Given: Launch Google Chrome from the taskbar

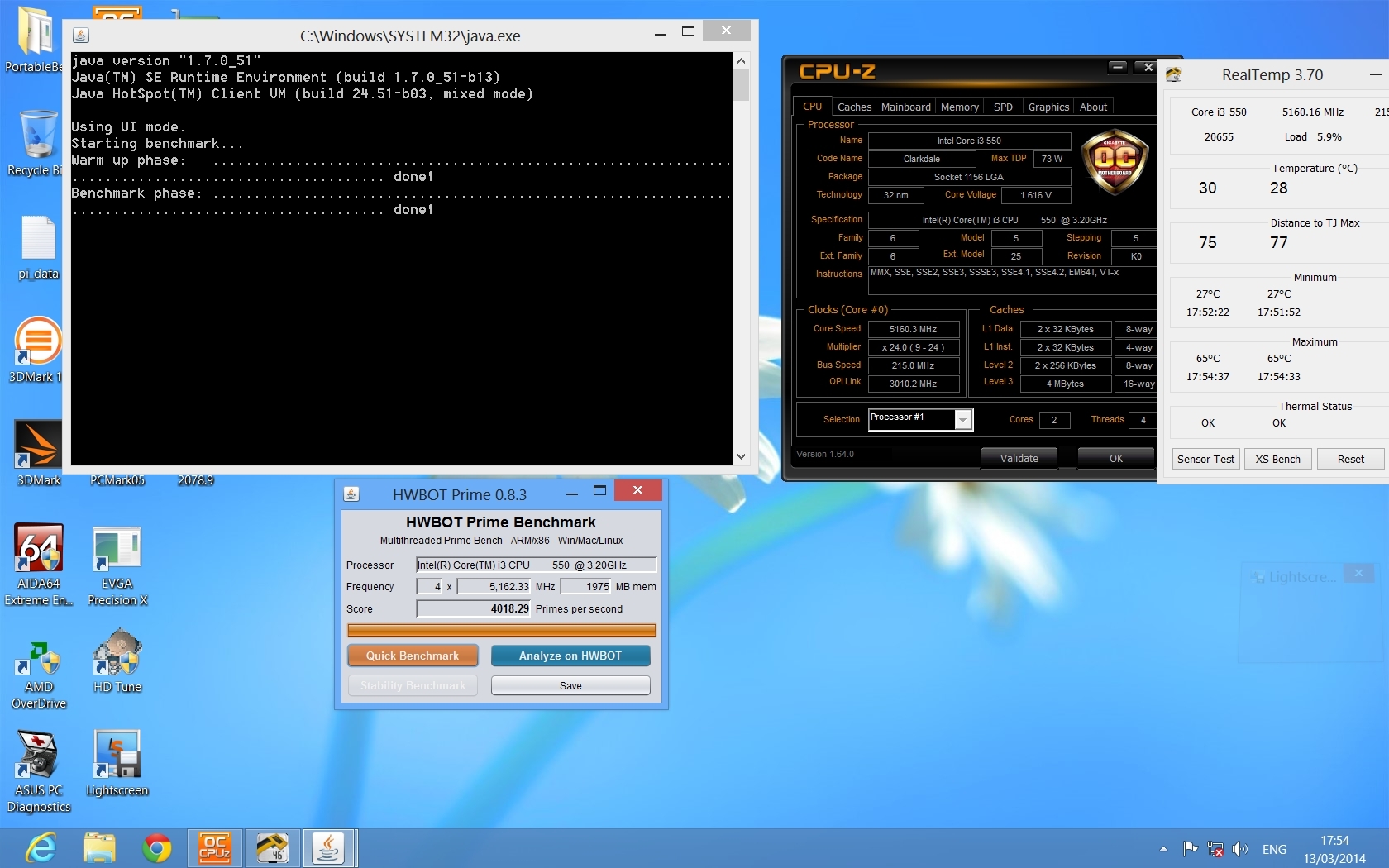Looking at the screenshot, I should (x=157, y=848).
